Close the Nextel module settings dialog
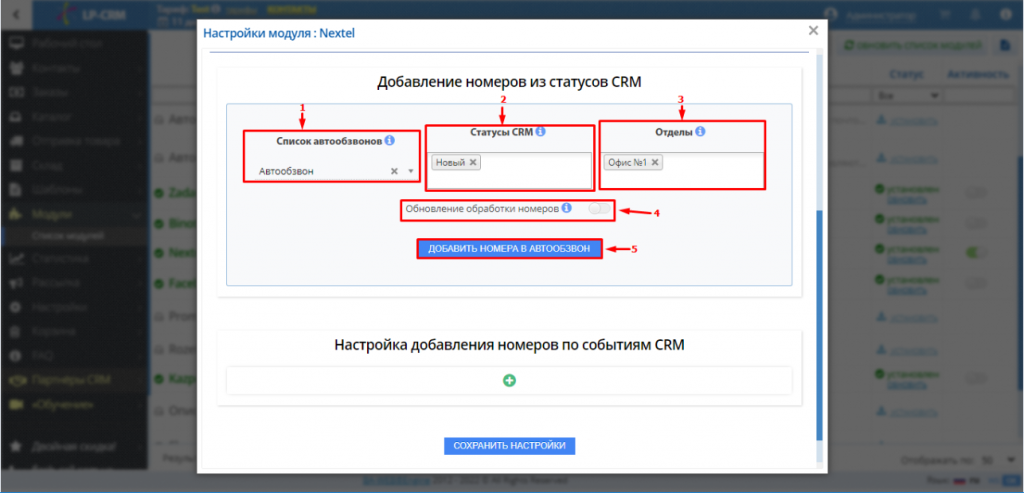 pyautogui.click(x=813, y=31)
